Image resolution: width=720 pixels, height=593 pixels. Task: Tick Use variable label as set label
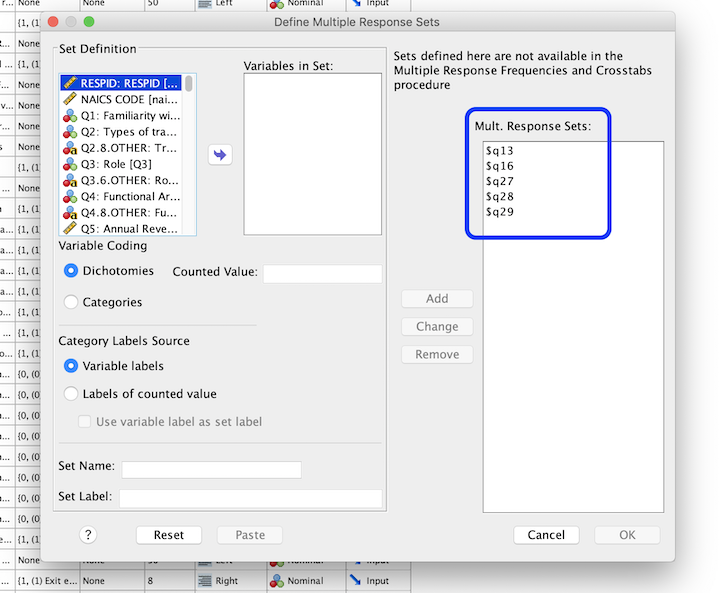(84, 421)
